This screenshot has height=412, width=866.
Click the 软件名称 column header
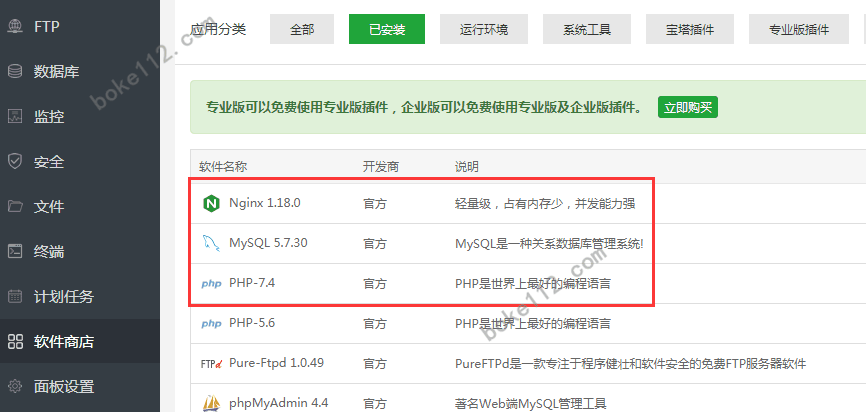pyautogui.click(x=223, y=166)
